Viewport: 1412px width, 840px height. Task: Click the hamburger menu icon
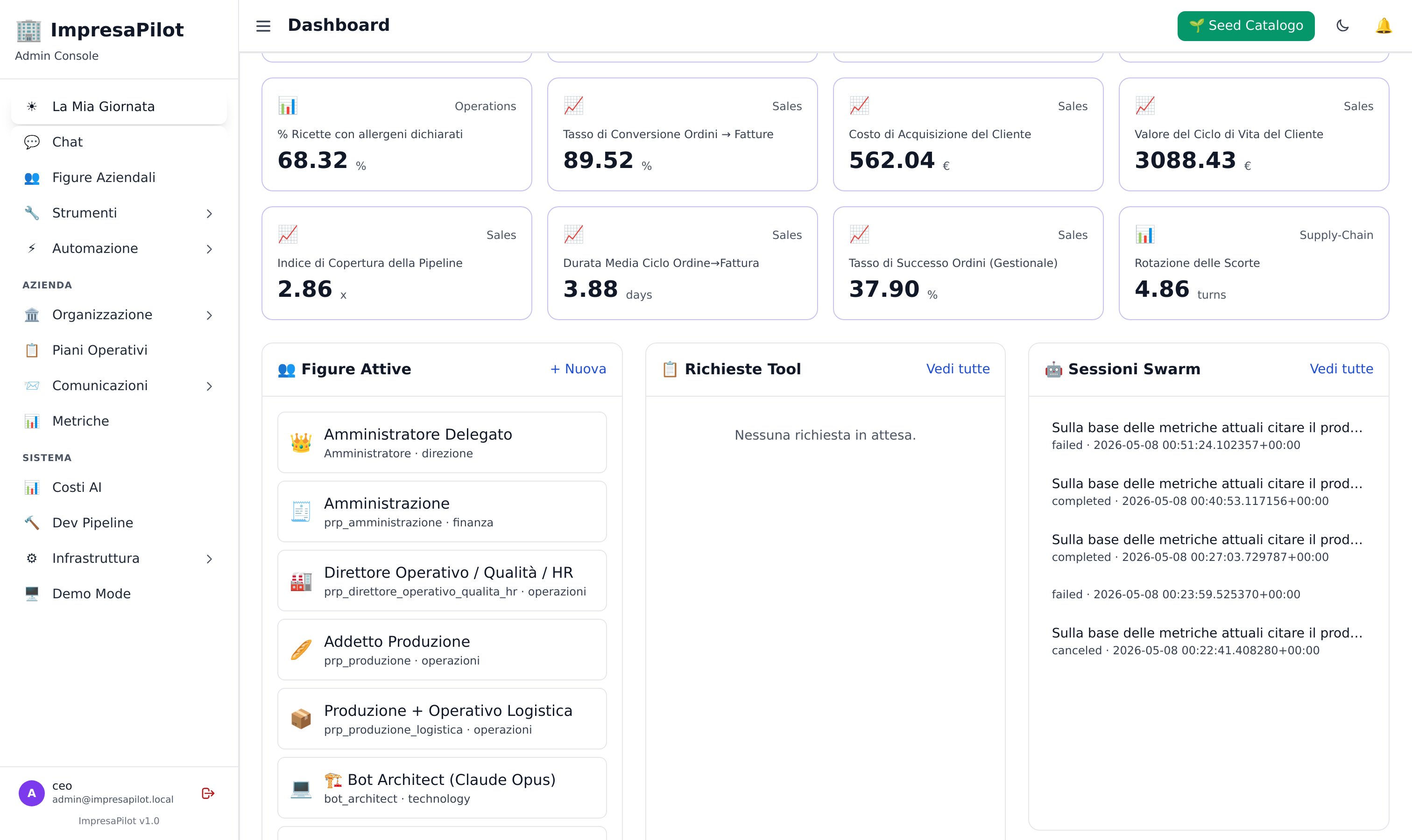click(x=263, y=26)
